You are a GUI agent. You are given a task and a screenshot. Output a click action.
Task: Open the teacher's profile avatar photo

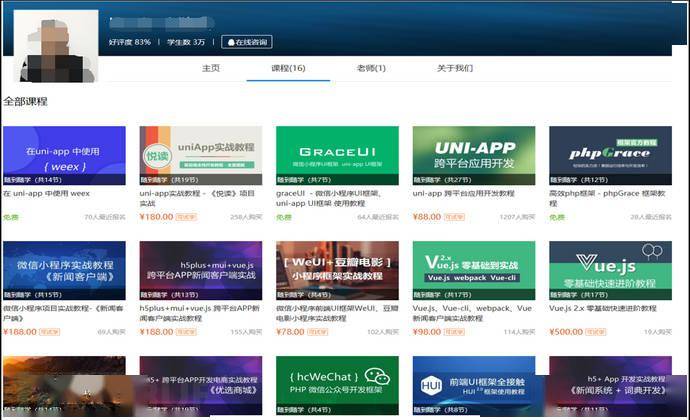point(56,46)
